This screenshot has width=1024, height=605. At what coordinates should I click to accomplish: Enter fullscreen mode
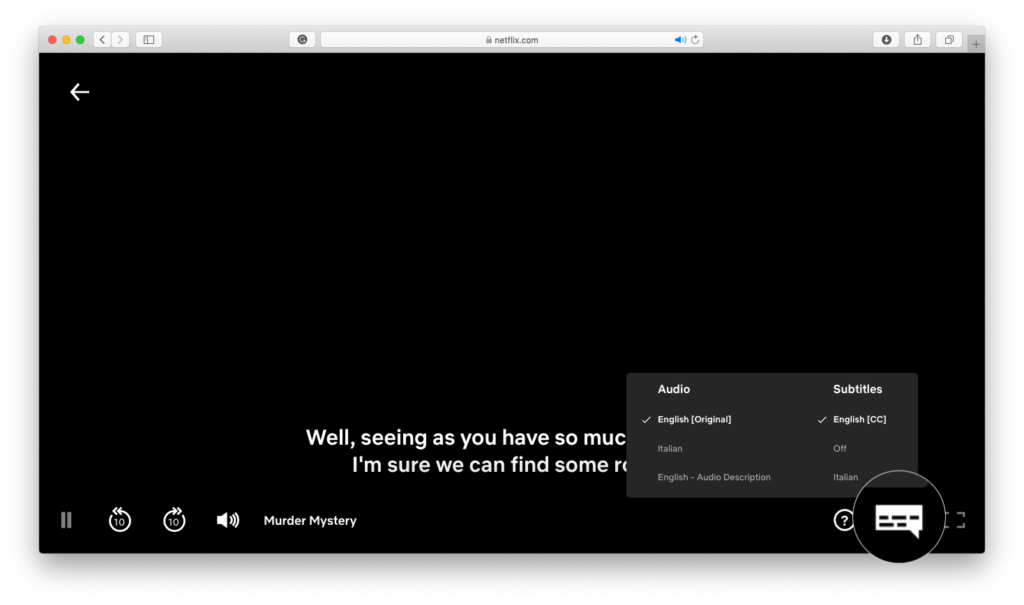[956, 520]
